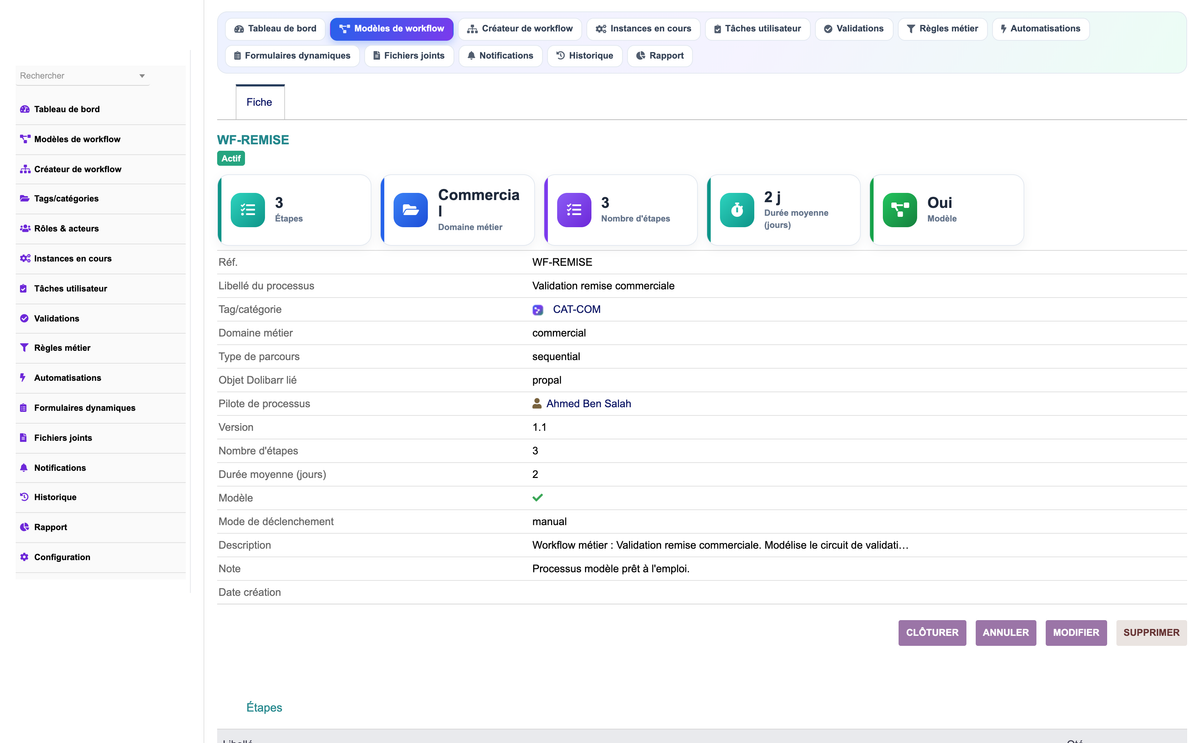The image size is (1200, 743).
Task: Click the purple Nombre d'étapes card icon
Action: (574, 210)
